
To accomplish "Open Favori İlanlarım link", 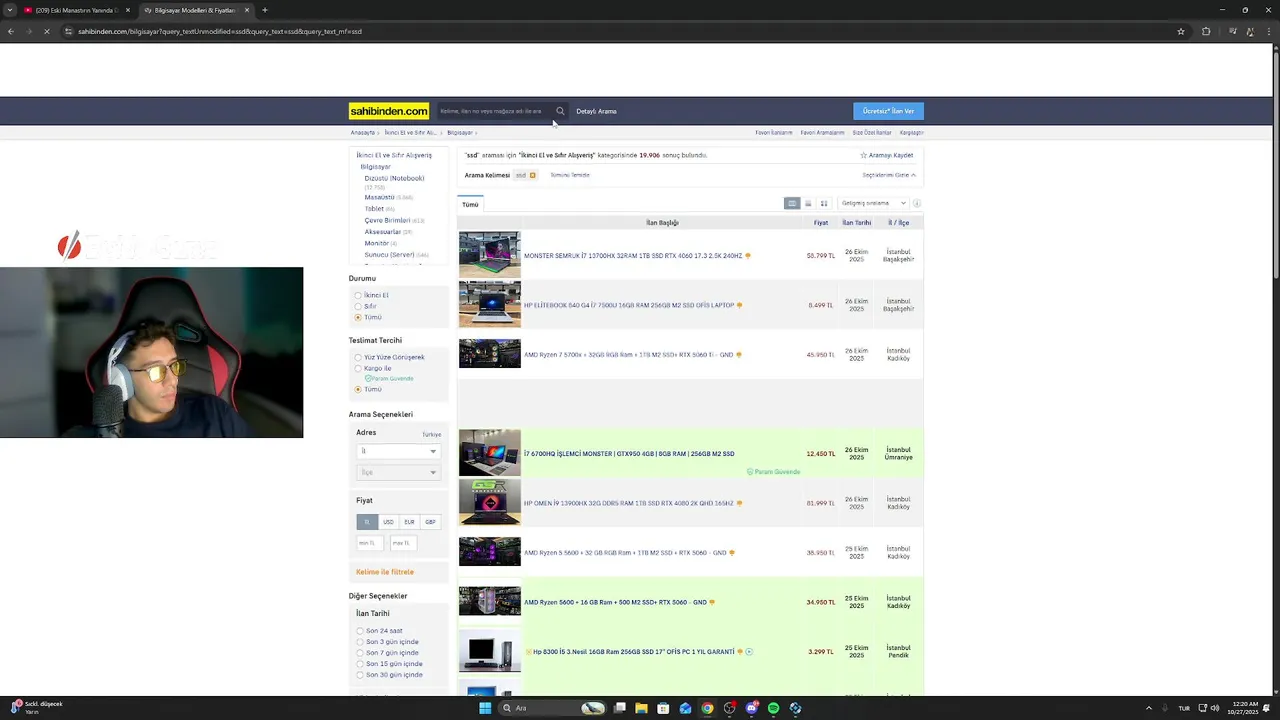I will (774, 132).
